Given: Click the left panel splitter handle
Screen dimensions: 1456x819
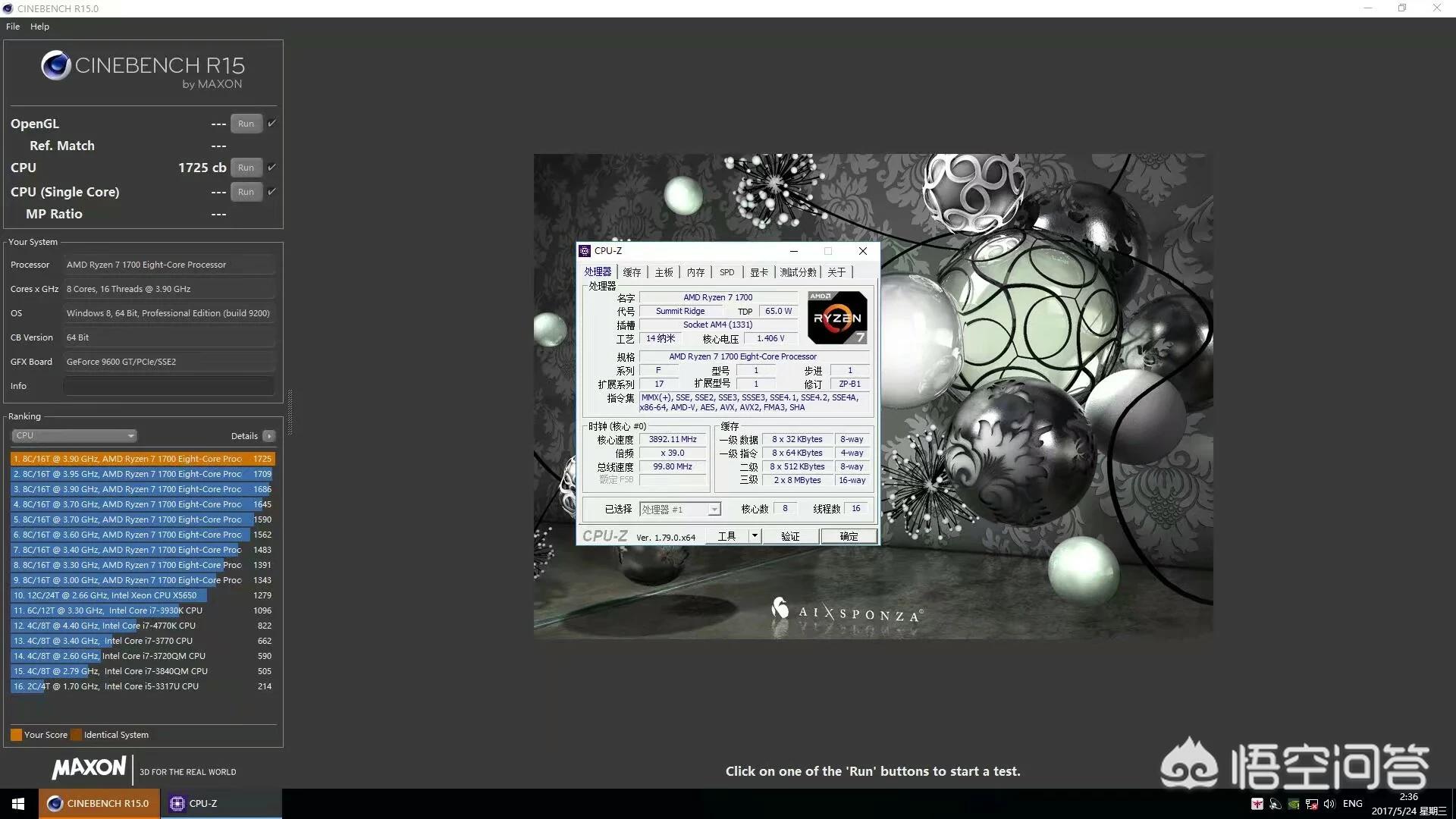Looking at the screenshot, I should pos(290,413).
